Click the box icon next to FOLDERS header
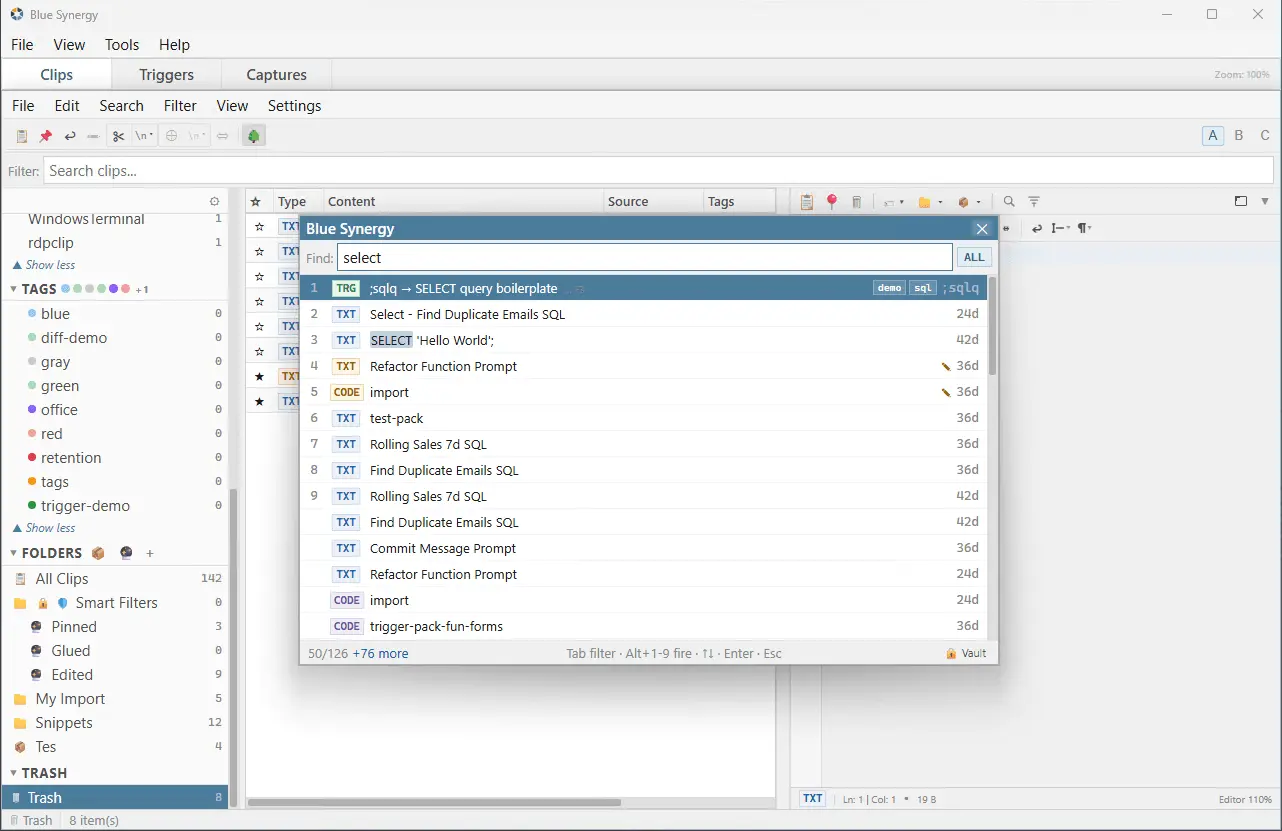The image size is (1282, 831). pyautogui.click(x=98, y=553)
